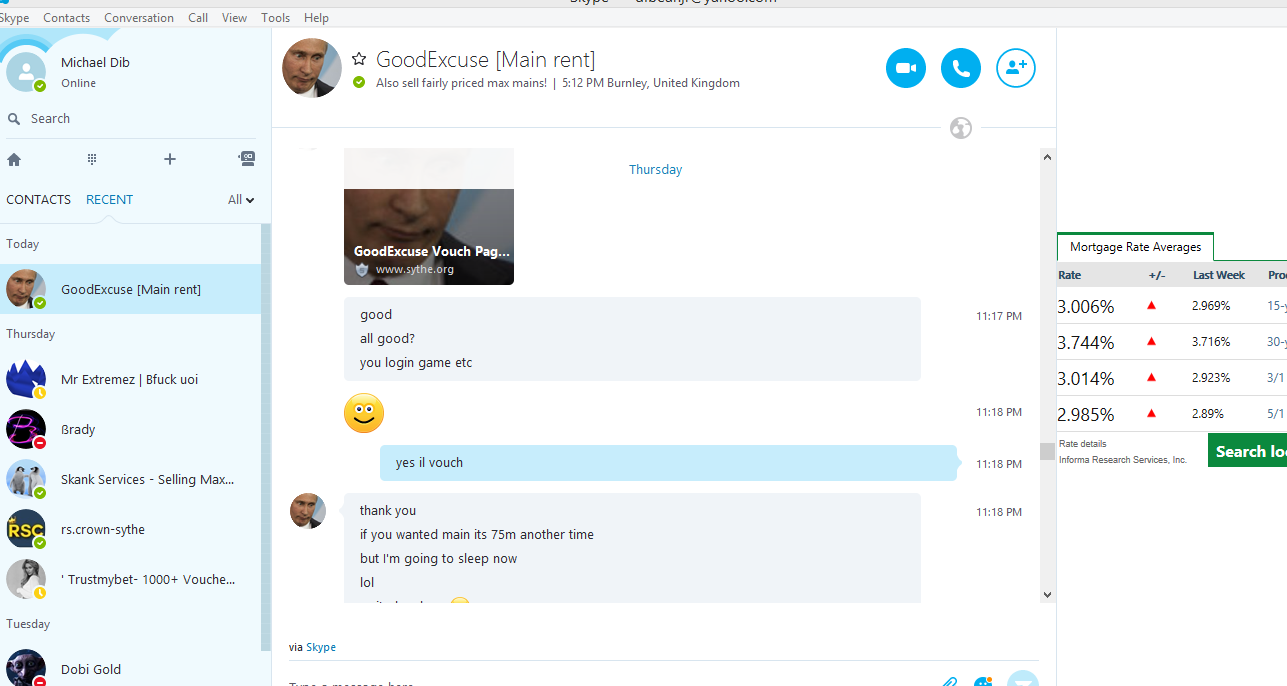The width and height of the screenshot is (1287, 686).
Task: Click the chat scrollbar down arrow
Action: coord(1047,595)
